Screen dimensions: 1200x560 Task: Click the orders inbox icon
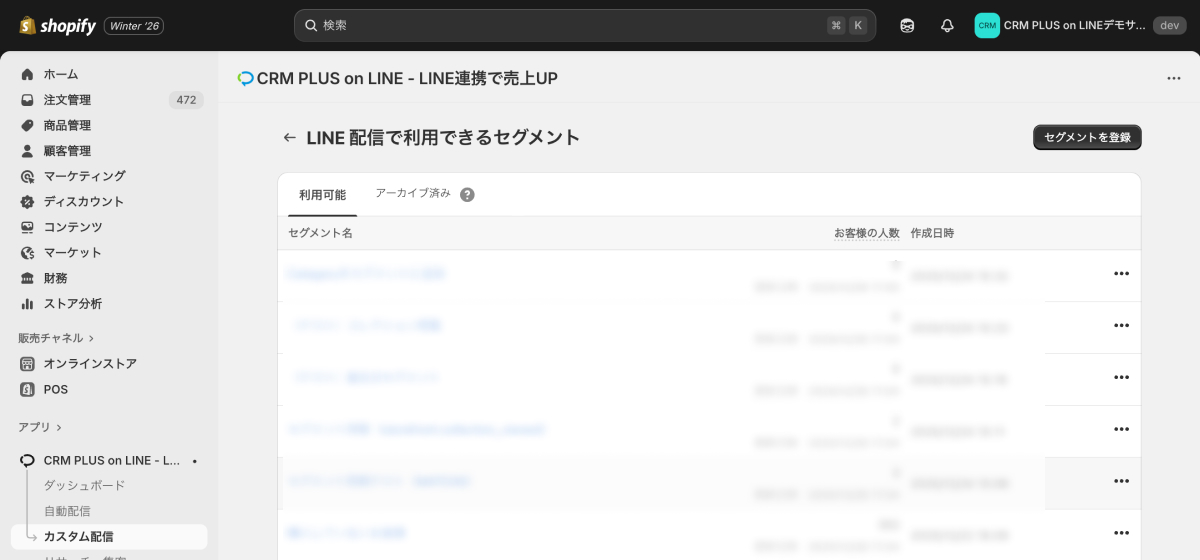27,100
